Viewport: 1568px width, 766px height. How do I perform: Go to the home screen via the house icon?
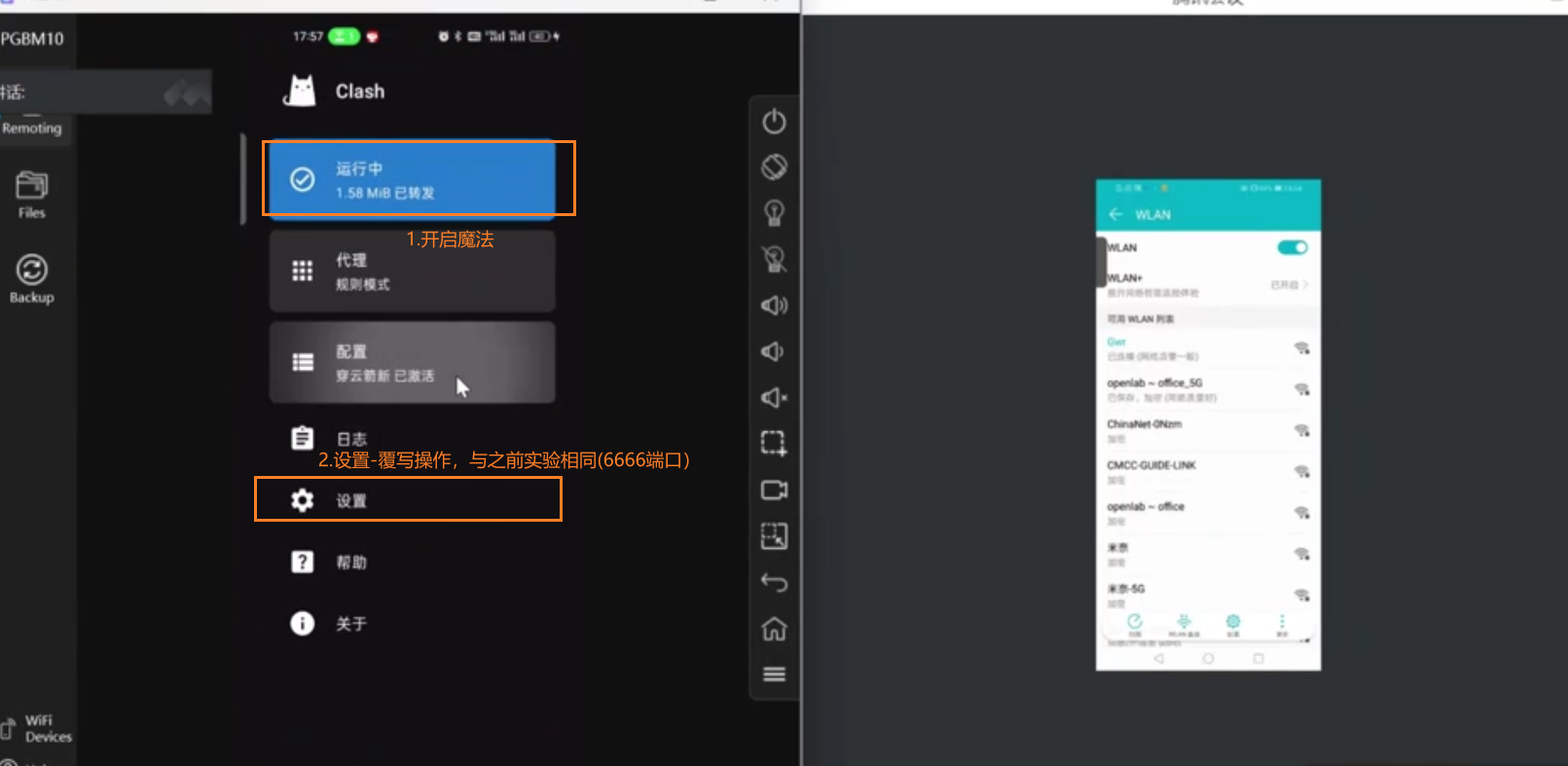click(x=774, y=629)
